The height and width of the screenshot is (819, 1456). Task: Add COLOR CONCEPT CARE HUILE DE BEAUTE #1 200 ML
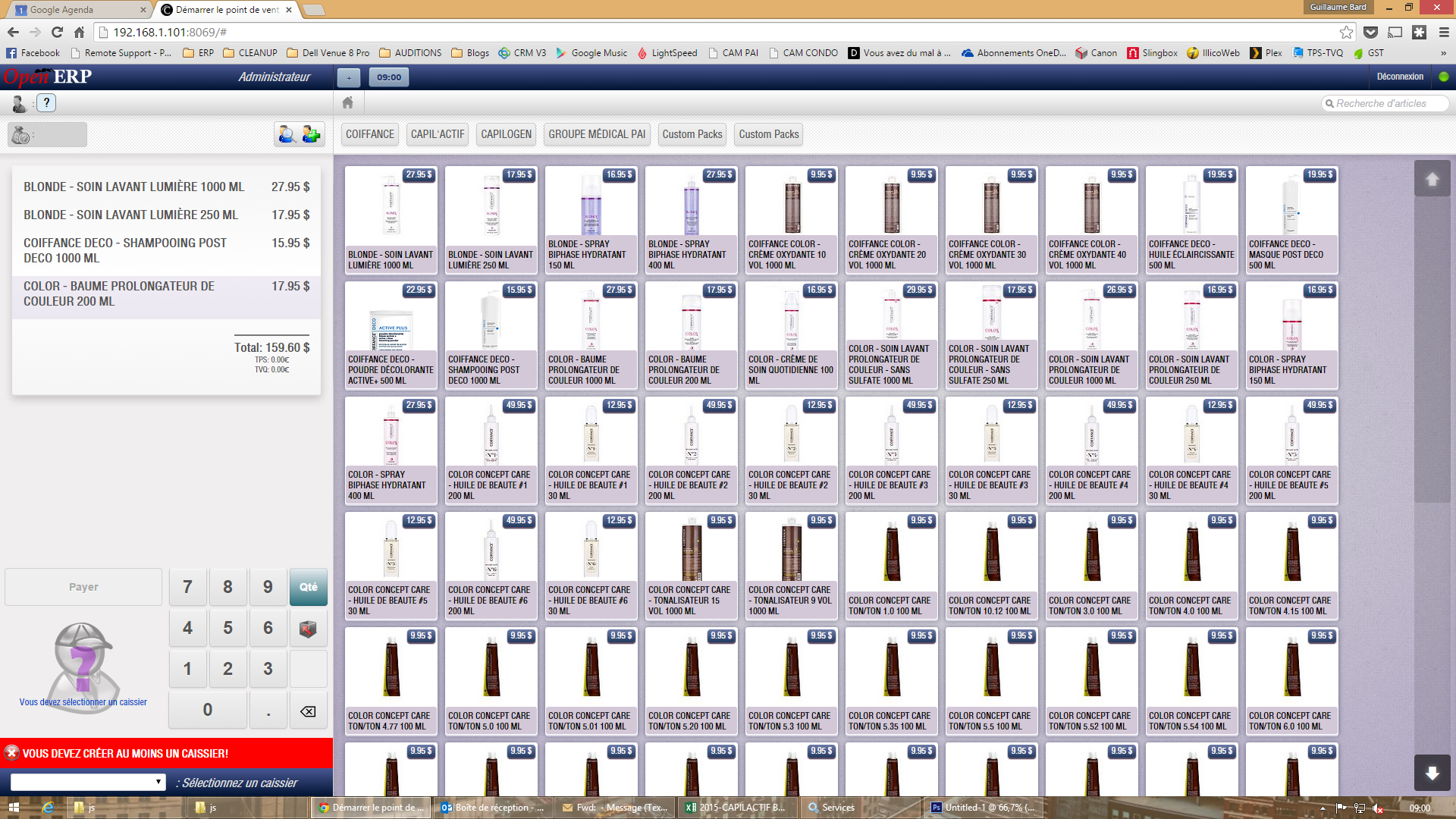[x=491, y=450]
